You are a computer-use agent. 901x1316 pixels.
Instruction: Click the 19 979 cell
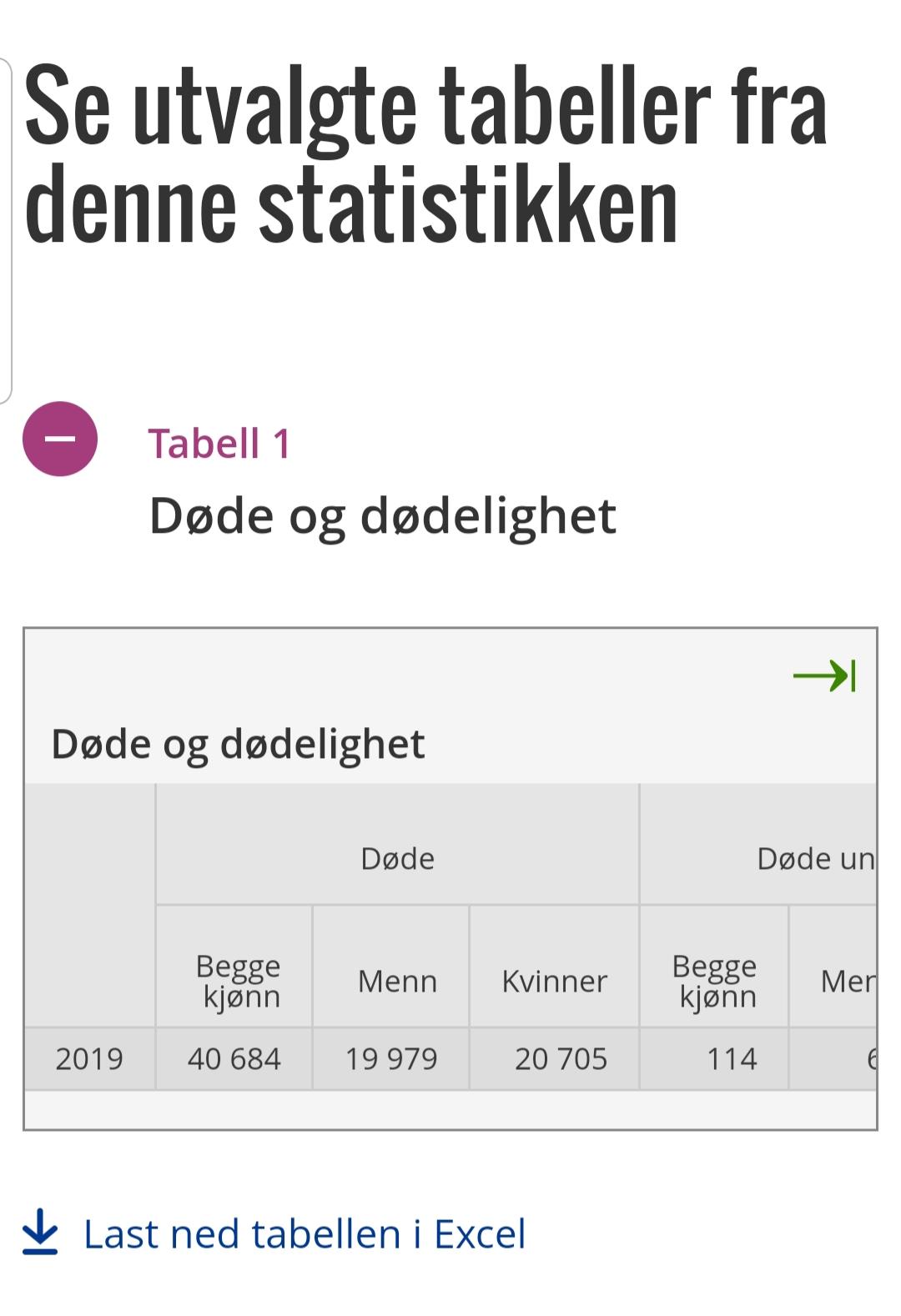click(x=391, y=1059)
